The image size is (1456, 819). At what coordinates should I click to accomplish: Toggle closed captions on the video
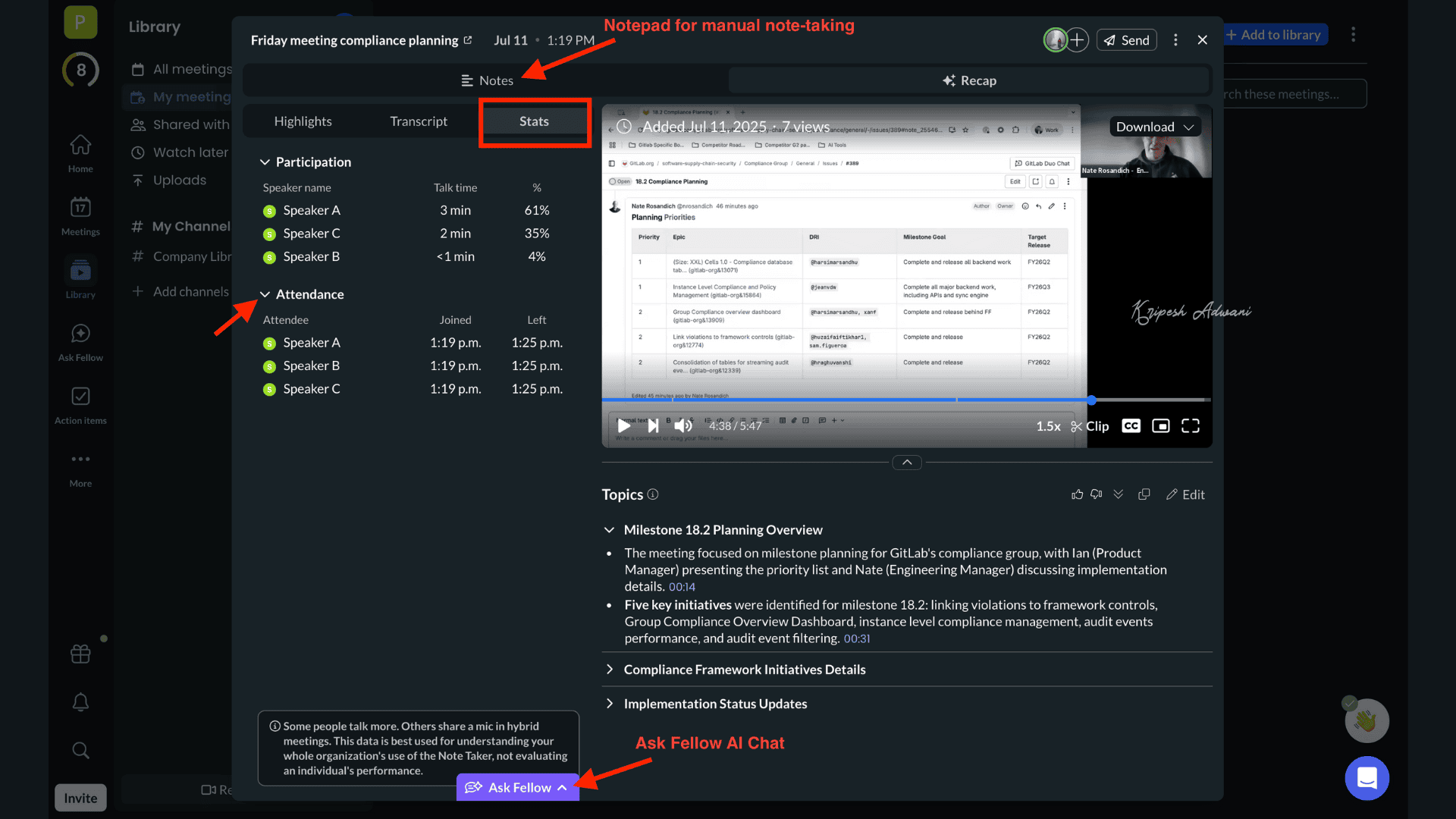[1131, 426]
